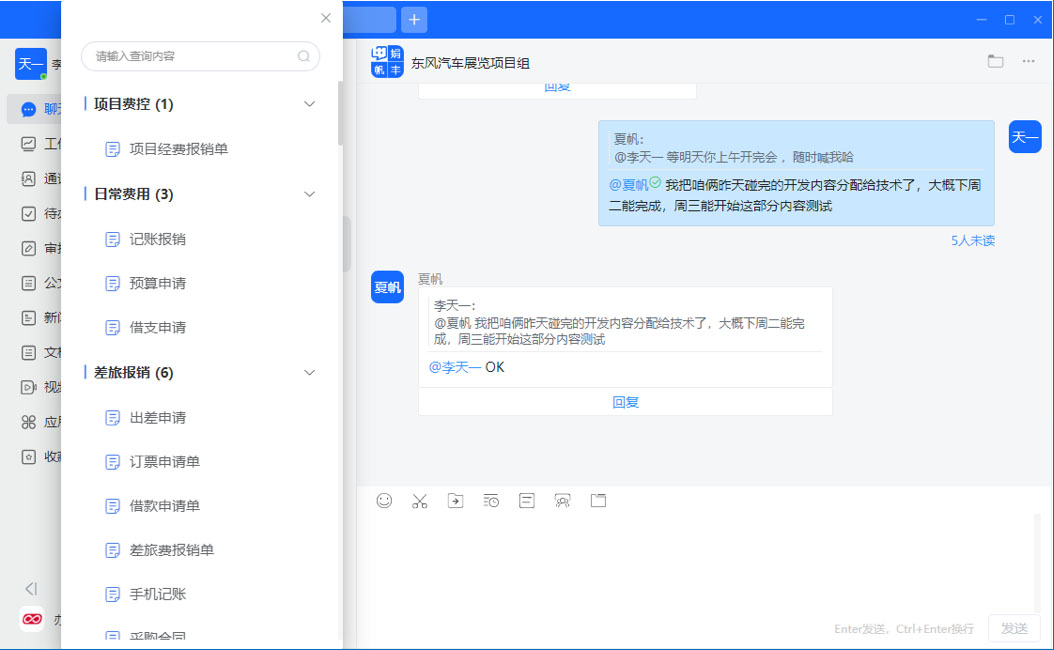Click the scissors screenshot tool

click(419, 501)
